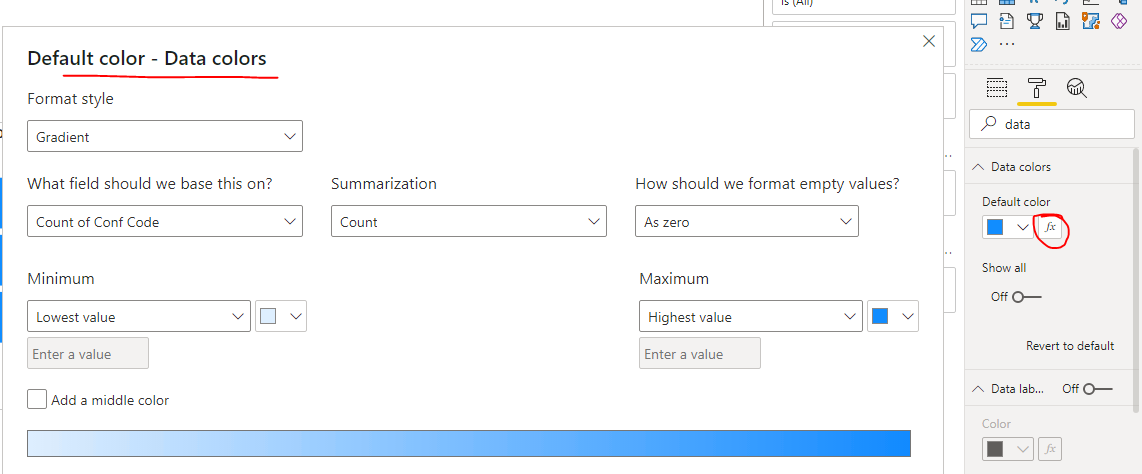This screenshot has width=1142, height=474.
Task: Open the Maximum 'Highest value' dropdown
Action: point(750,316)
